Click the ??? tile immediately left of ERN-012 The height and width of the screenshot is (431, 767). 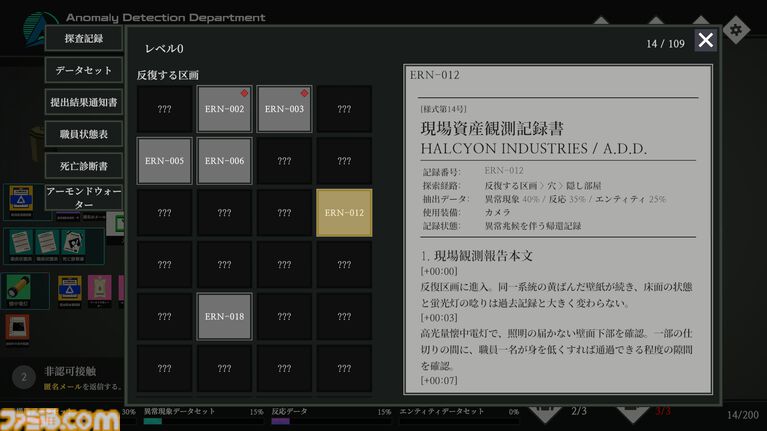tap(284, 213)
